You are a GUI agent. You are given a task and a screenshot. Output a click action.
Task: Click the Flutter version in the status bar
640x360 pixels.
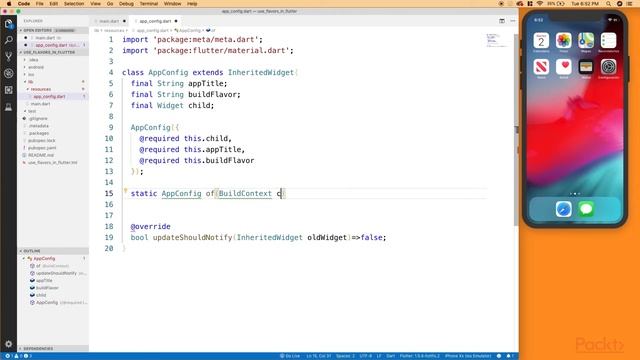pos(420,356)
